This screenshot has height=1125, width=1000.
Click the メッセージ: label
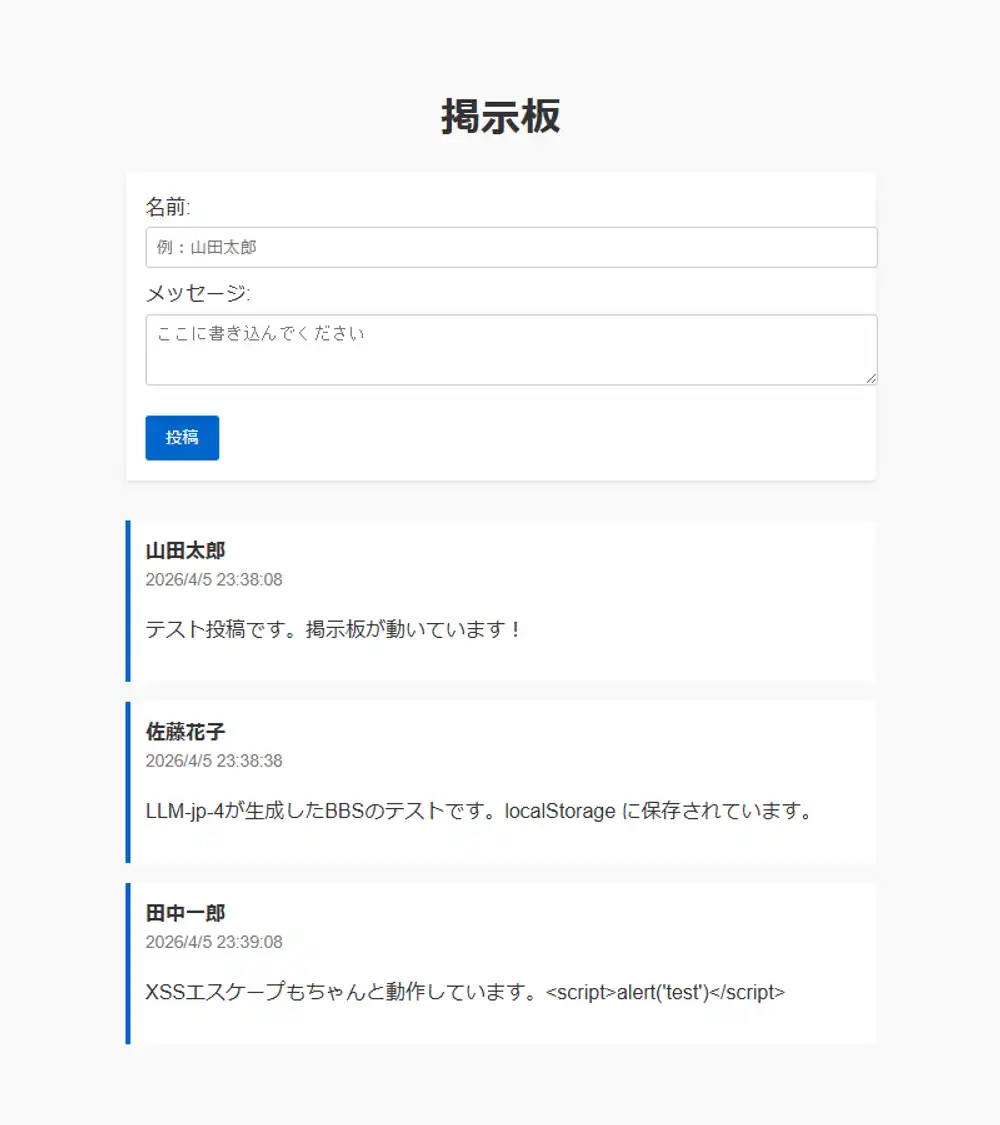point(198,293)
